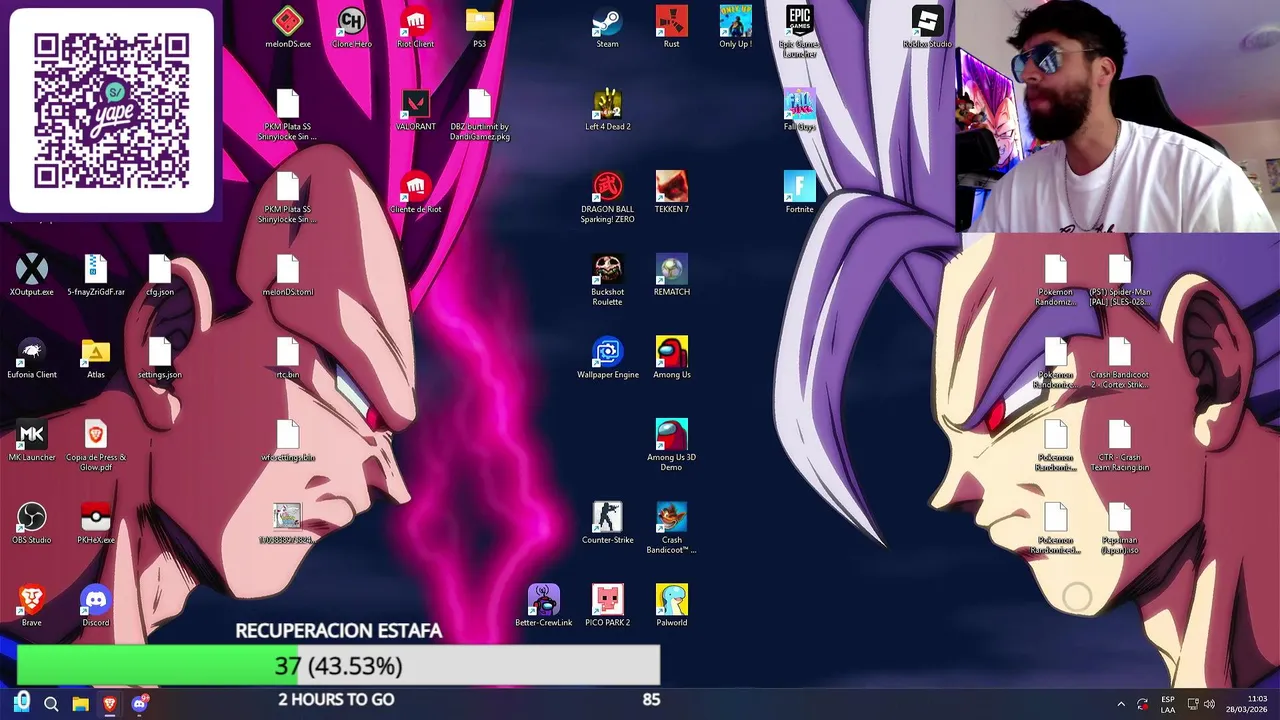This screenshot has width=1280, height=720.
Task: Select the XOutput.exe icon
Action: pos(31,276)
